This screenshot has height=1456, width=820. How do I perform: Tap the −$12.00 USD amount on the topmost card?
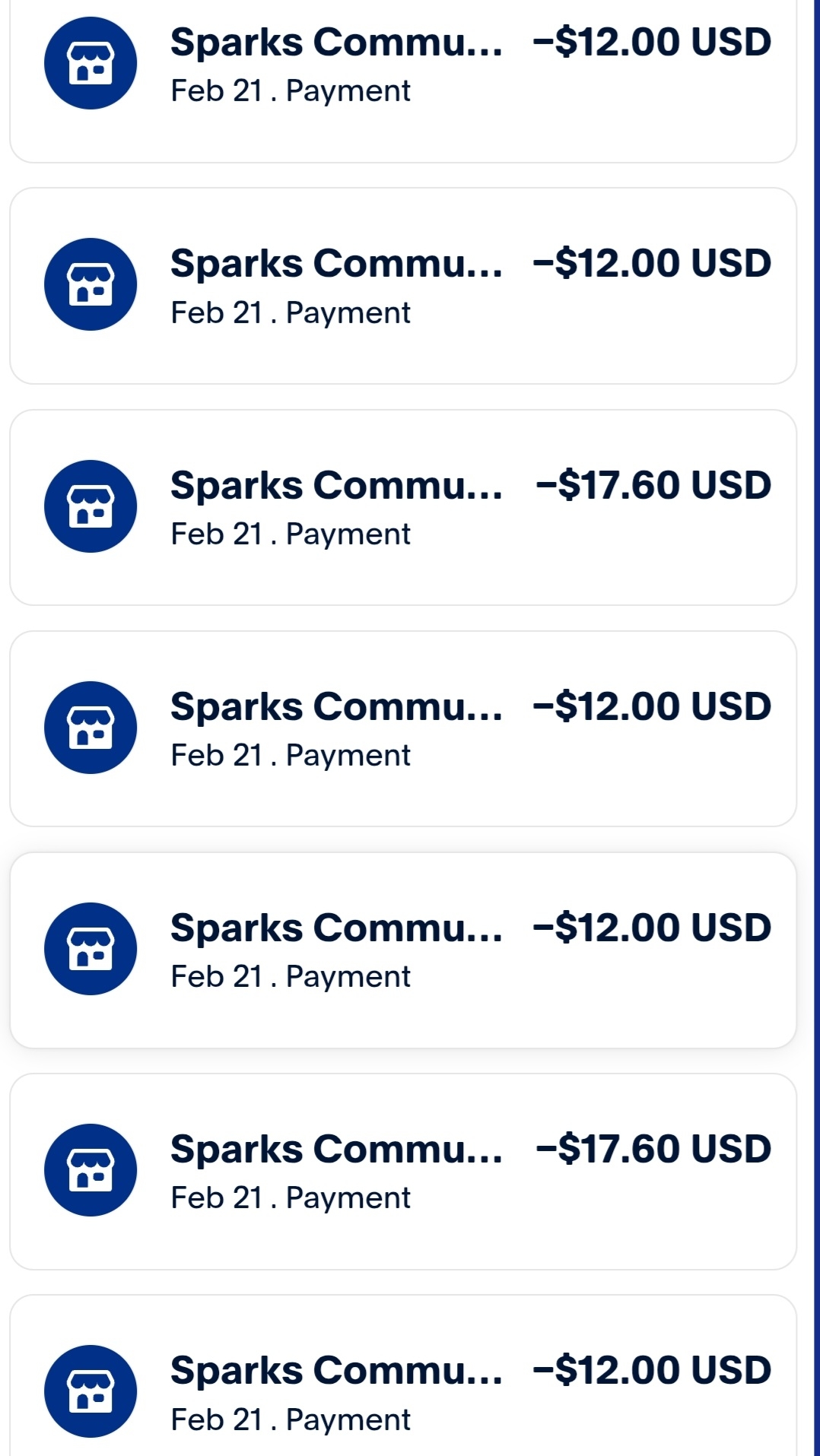(x=652, y=43)
